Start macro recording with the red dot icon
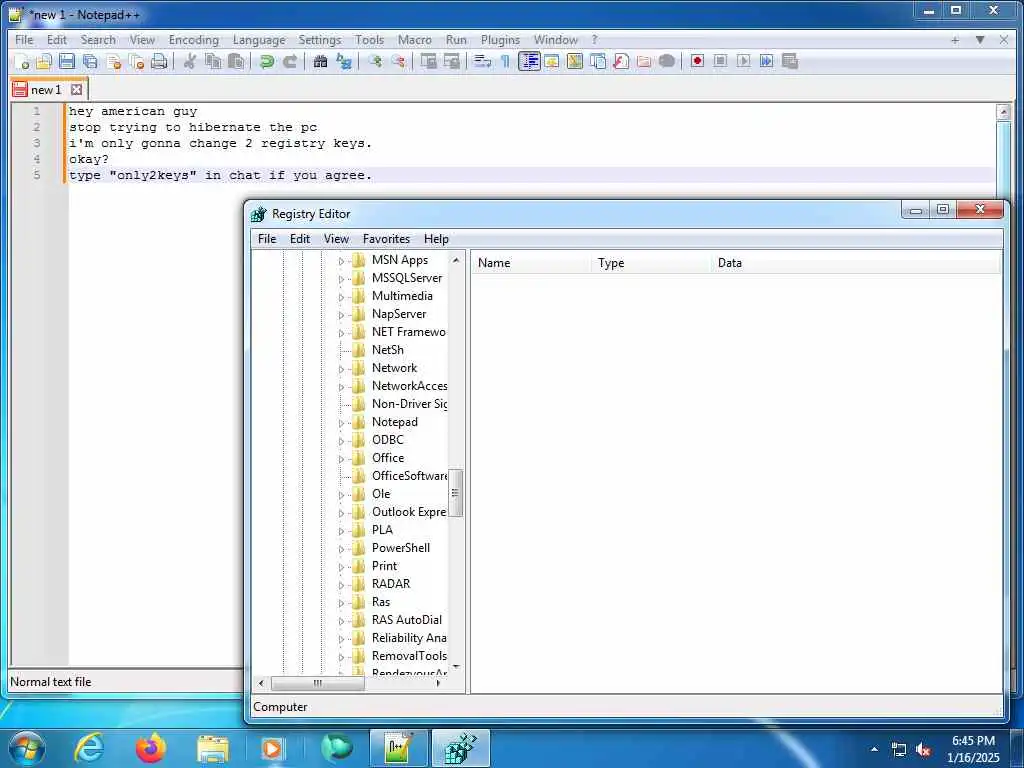Image resolution: width=1024 pixels, height=768 pixels. (x=697, y=61)
